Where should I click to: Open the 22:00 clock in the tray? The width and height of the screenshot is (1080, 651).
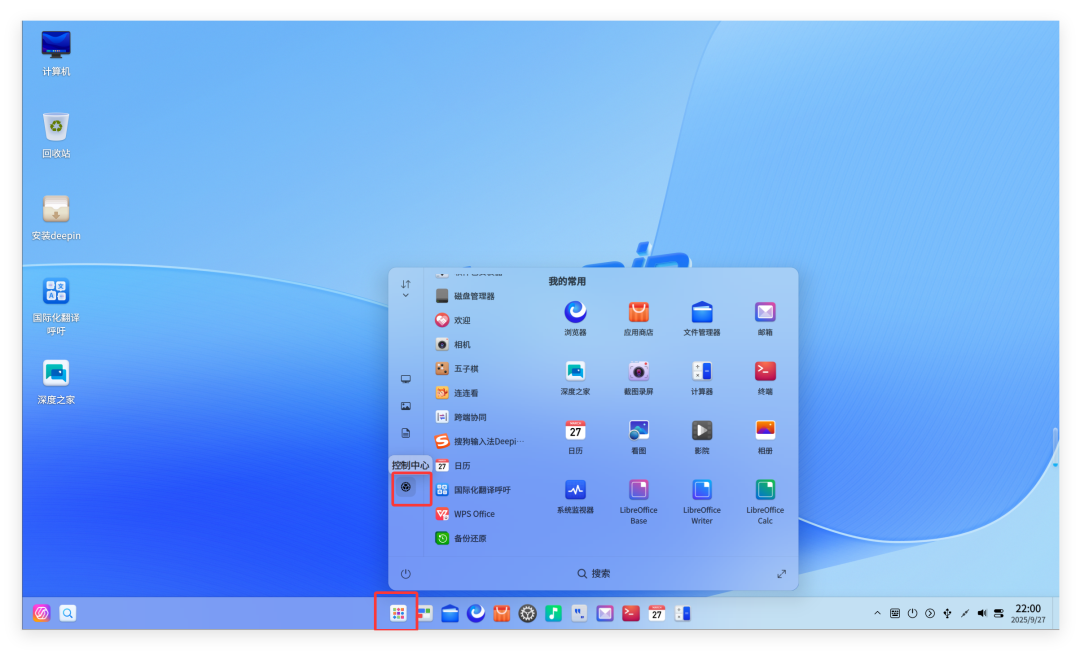pos(1028,613)
